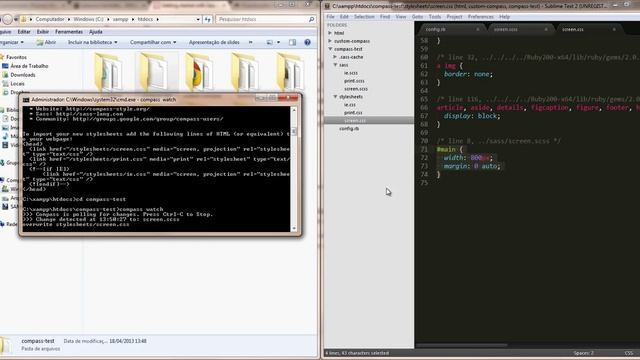
Task: Click the Abrir toolbar button
Action: click(x=46, y=42)
